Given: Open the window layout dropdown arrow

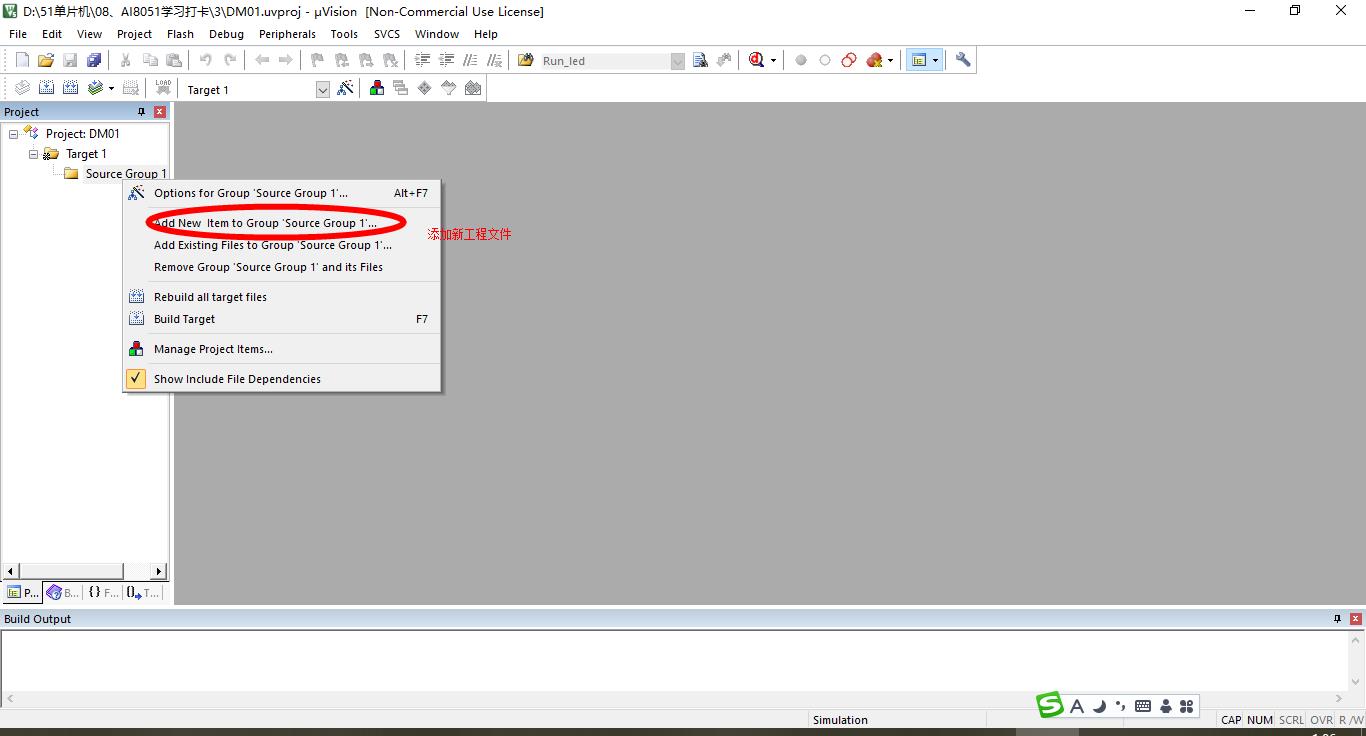Looking at the screenshot, I should 935,61.
